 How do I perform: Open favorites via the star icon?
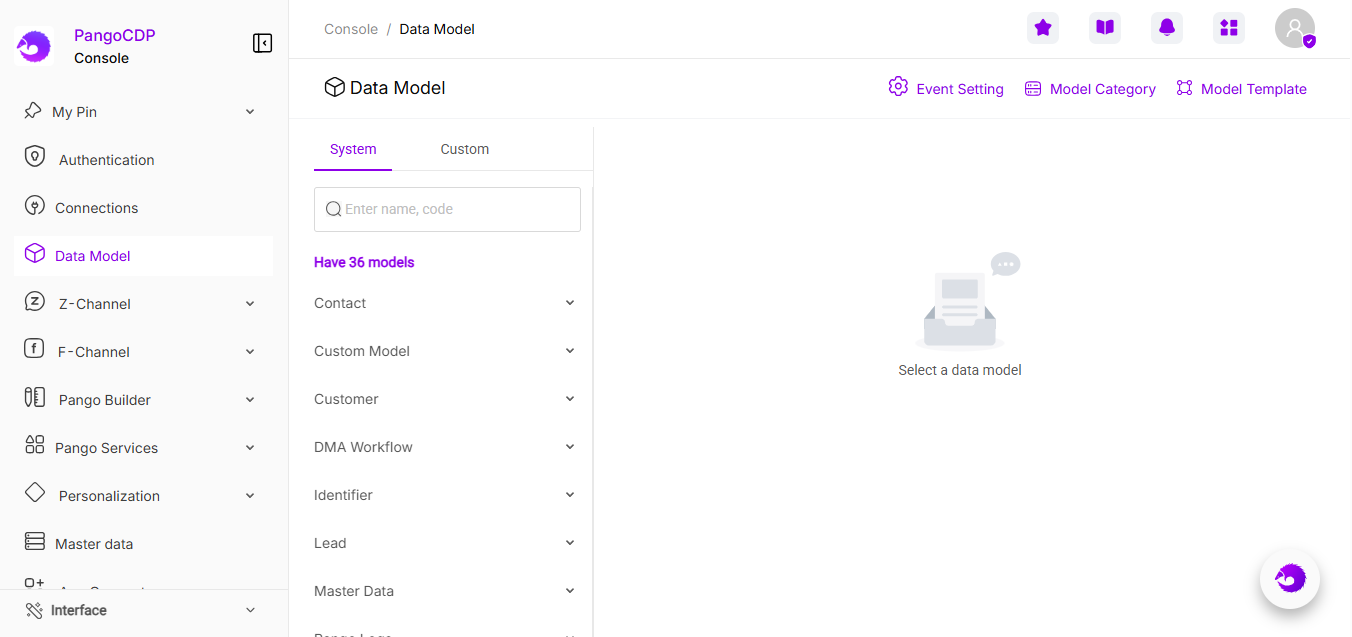[x=1043, y=28]
